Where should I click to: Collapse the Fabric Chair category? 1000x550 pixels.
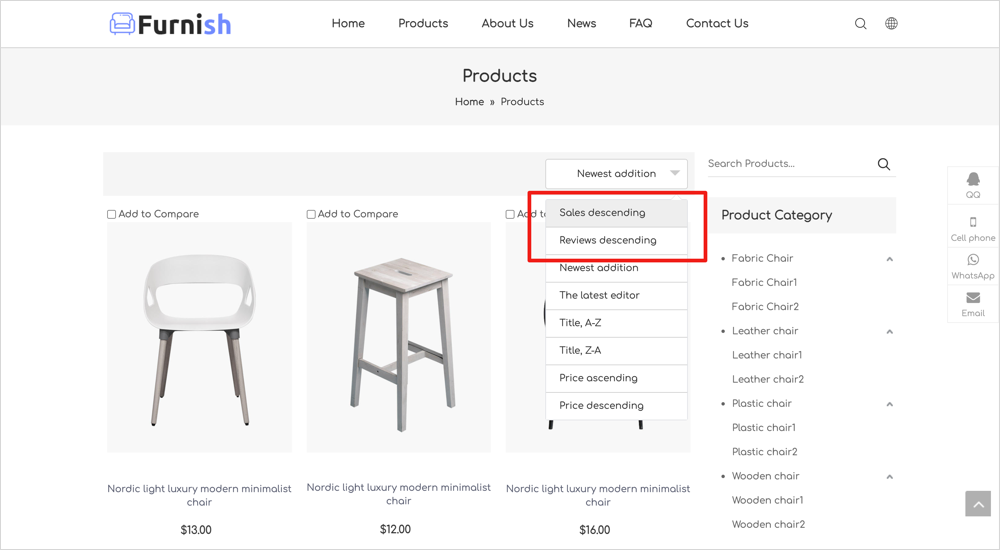(x=889, y=259)
